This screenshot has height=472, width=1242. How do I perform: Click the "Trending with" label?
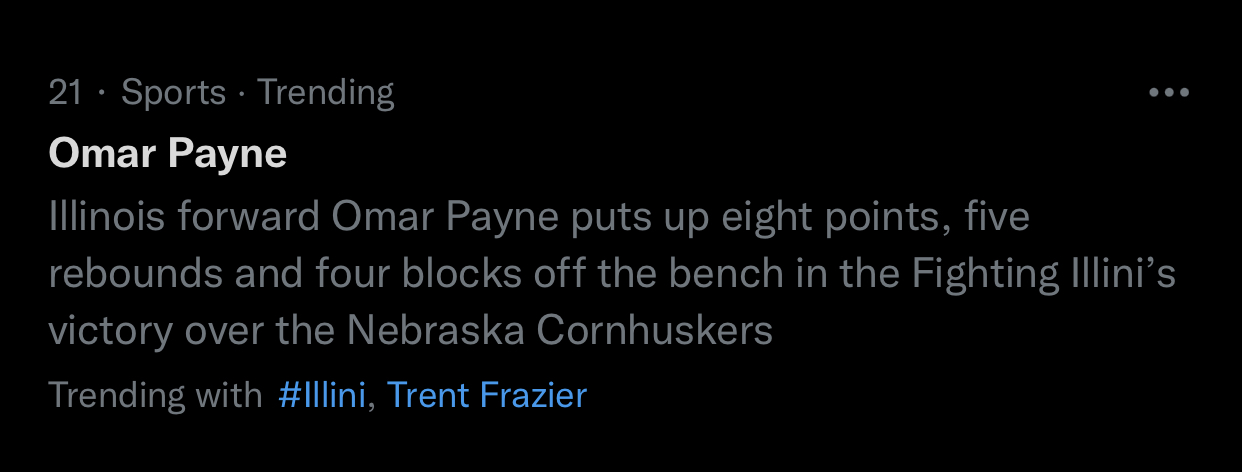pyautogui.click(x=154, y=395)
